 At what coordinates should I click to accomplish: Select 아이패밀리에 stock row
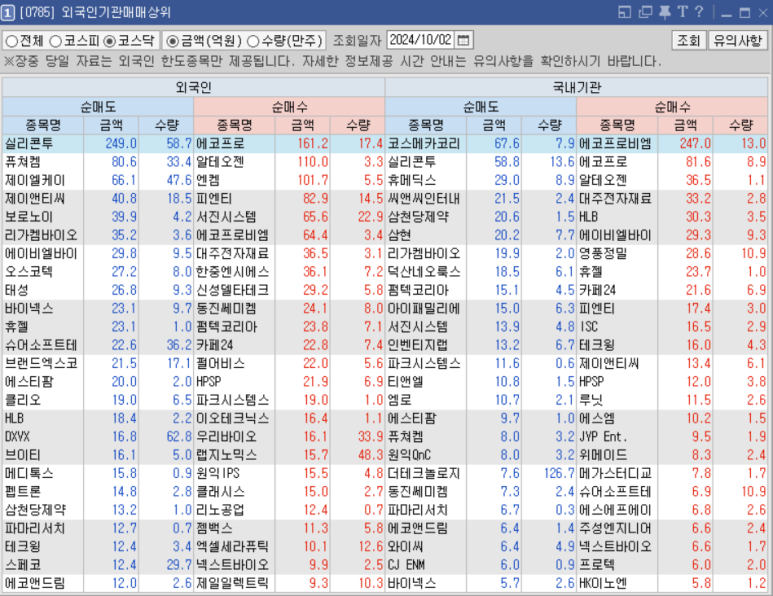click(x=426, y=309)
